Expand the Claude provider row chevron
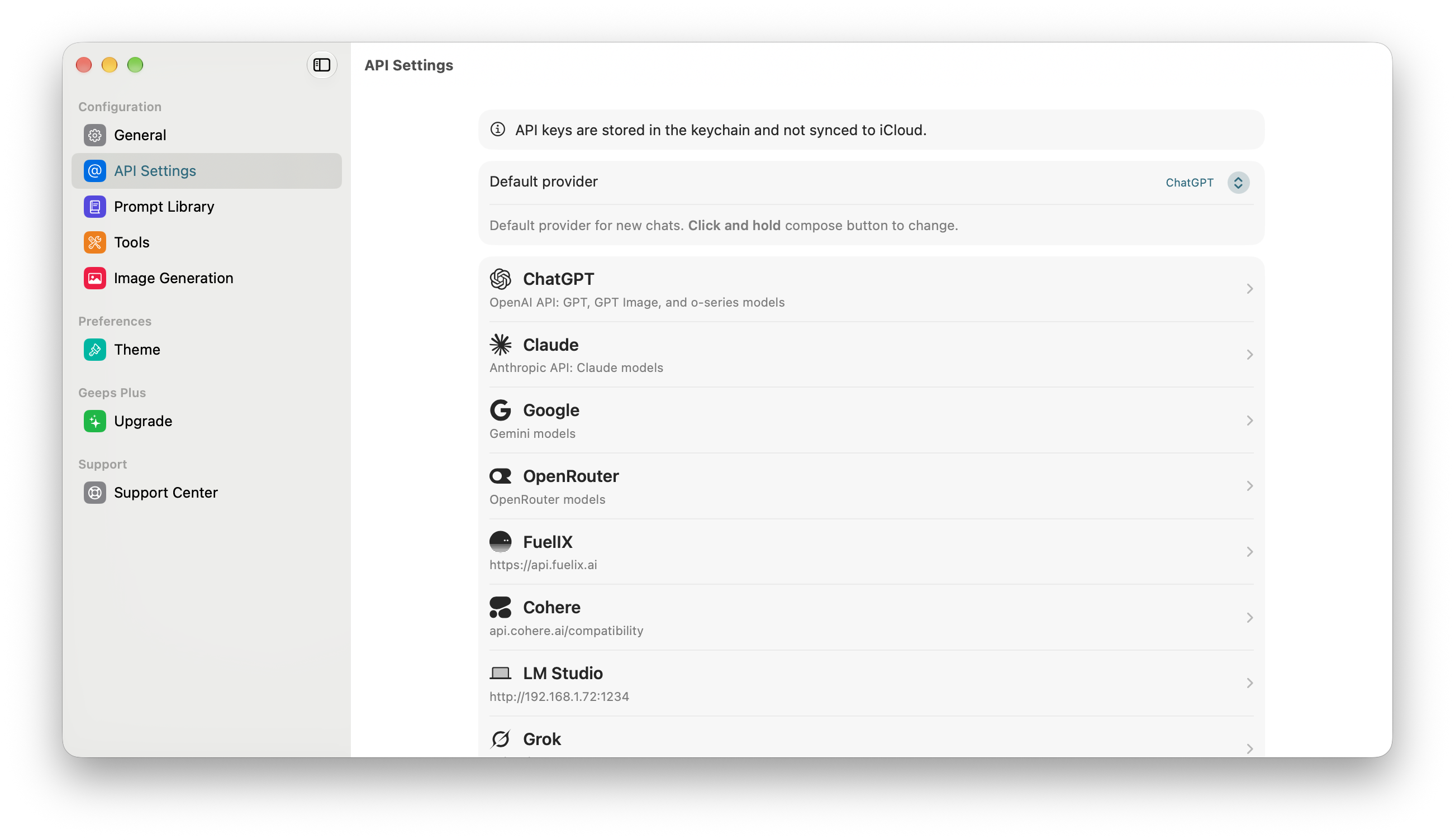1455x840 pixels. point(1249,354)
